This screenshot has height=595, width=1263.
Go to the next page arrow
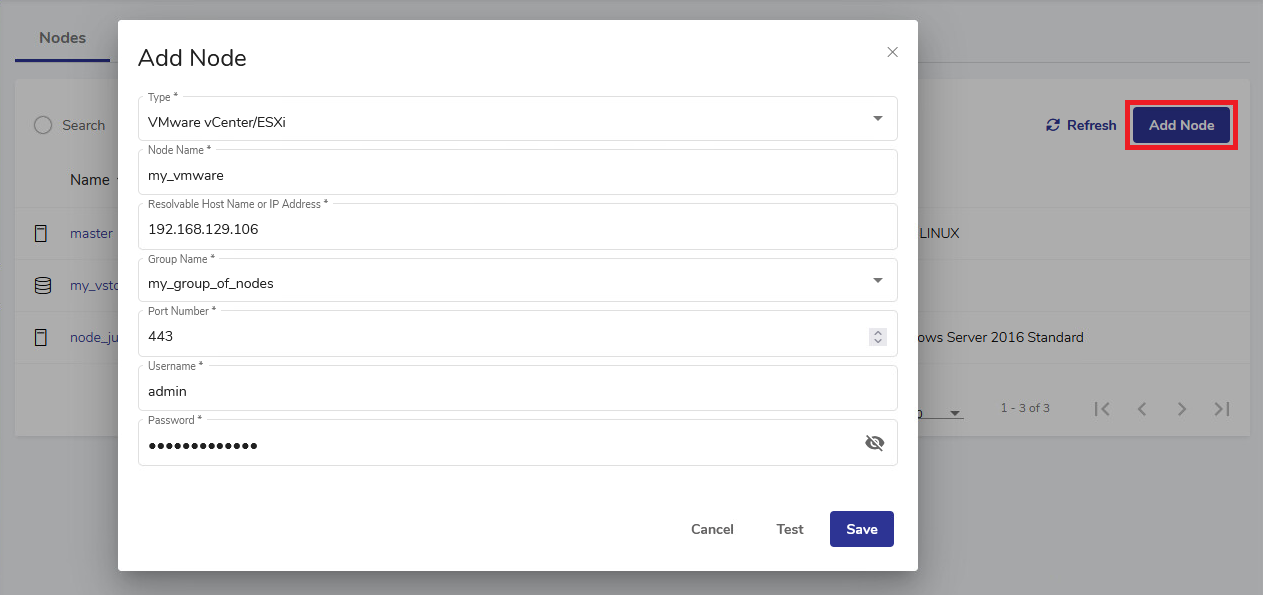point(1181,408)
